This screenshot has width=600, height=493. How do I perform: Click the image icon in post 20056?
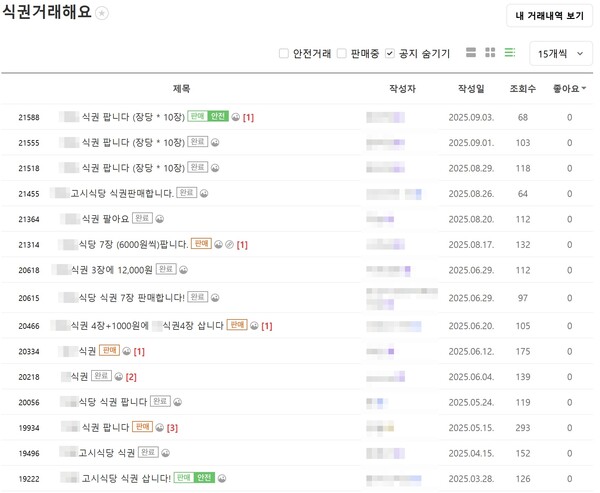tap(178, 402)
